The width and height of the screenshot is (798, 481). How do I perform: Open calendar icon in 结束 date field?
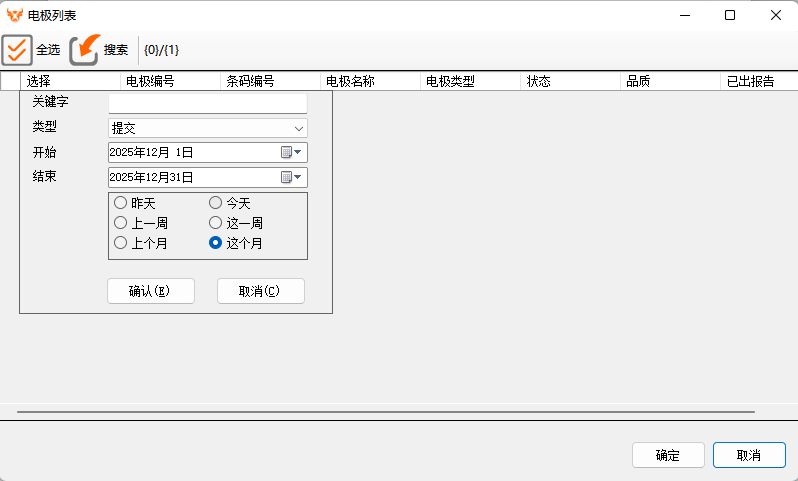coord(286,177)
